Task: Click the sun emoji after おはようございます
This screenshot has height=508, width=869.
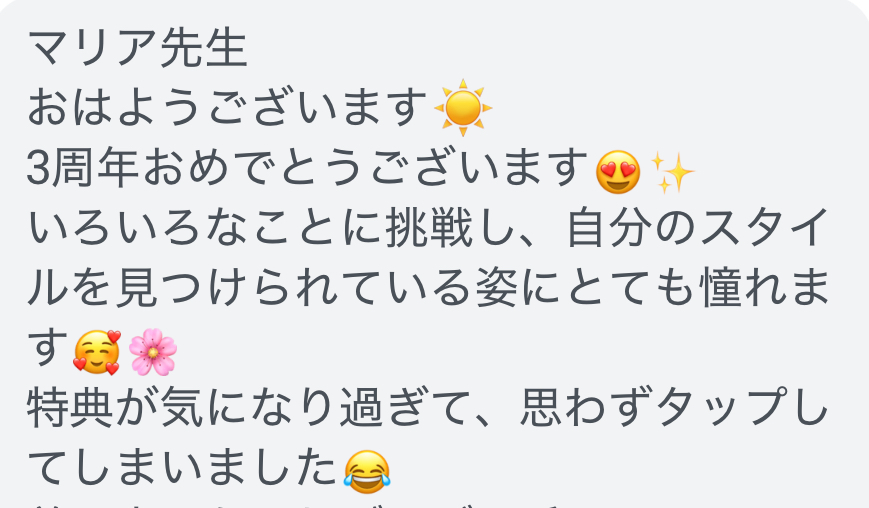Action: 463,107
